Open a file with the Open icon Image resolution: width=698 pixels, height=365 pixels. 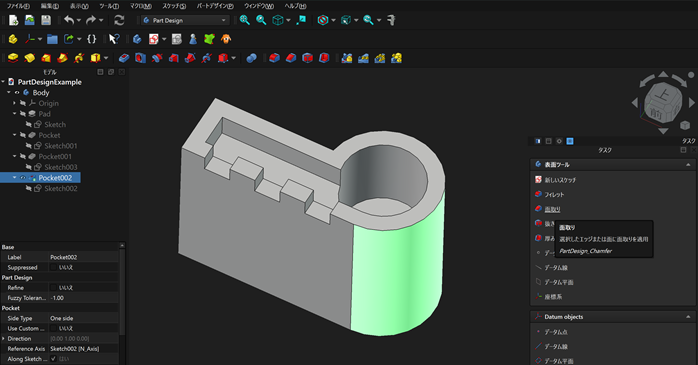29,20
